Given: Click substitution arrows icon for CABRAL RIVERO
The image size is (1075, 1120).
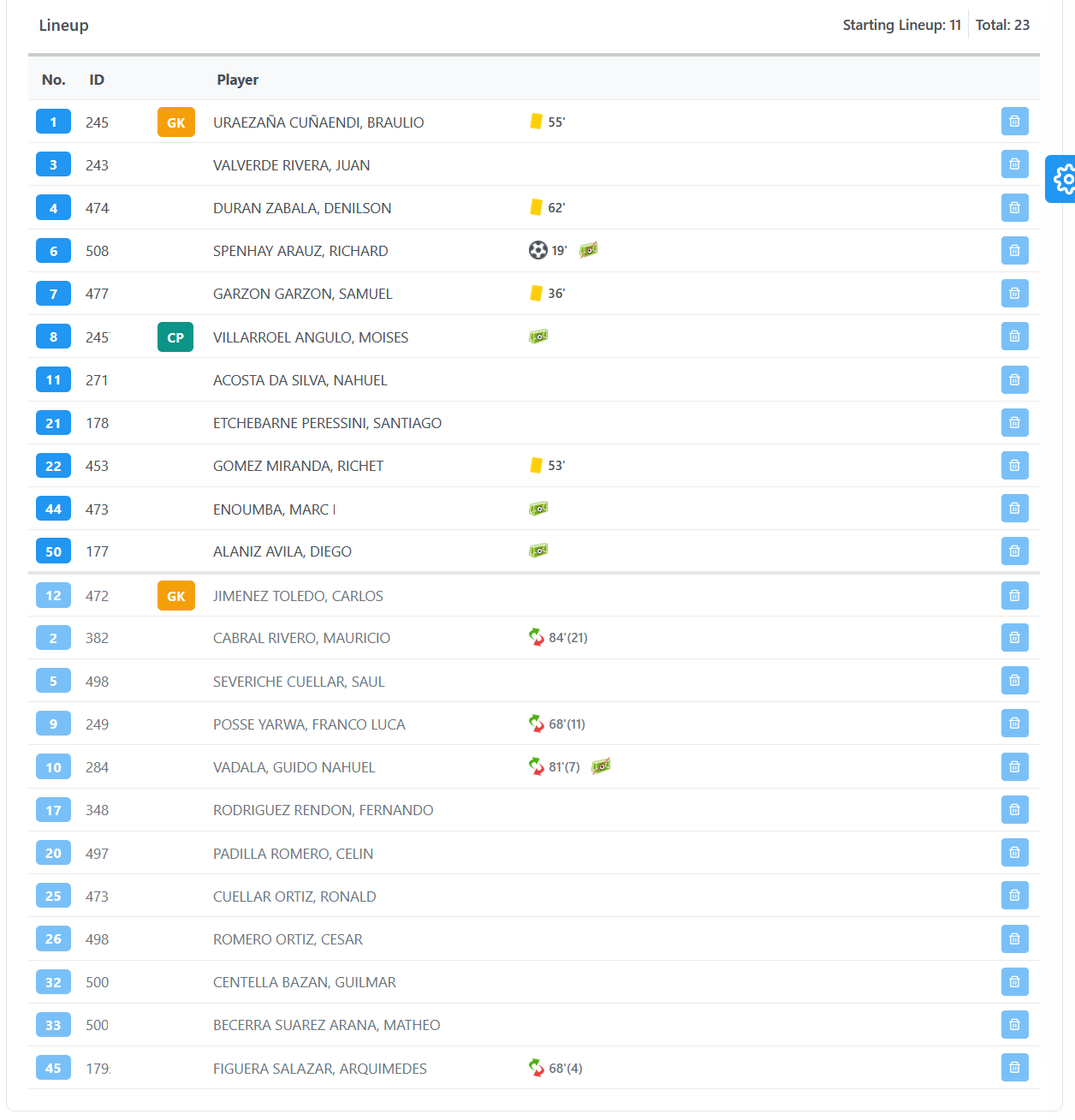Looking at the screenshot, I should [x=537, y=637].
